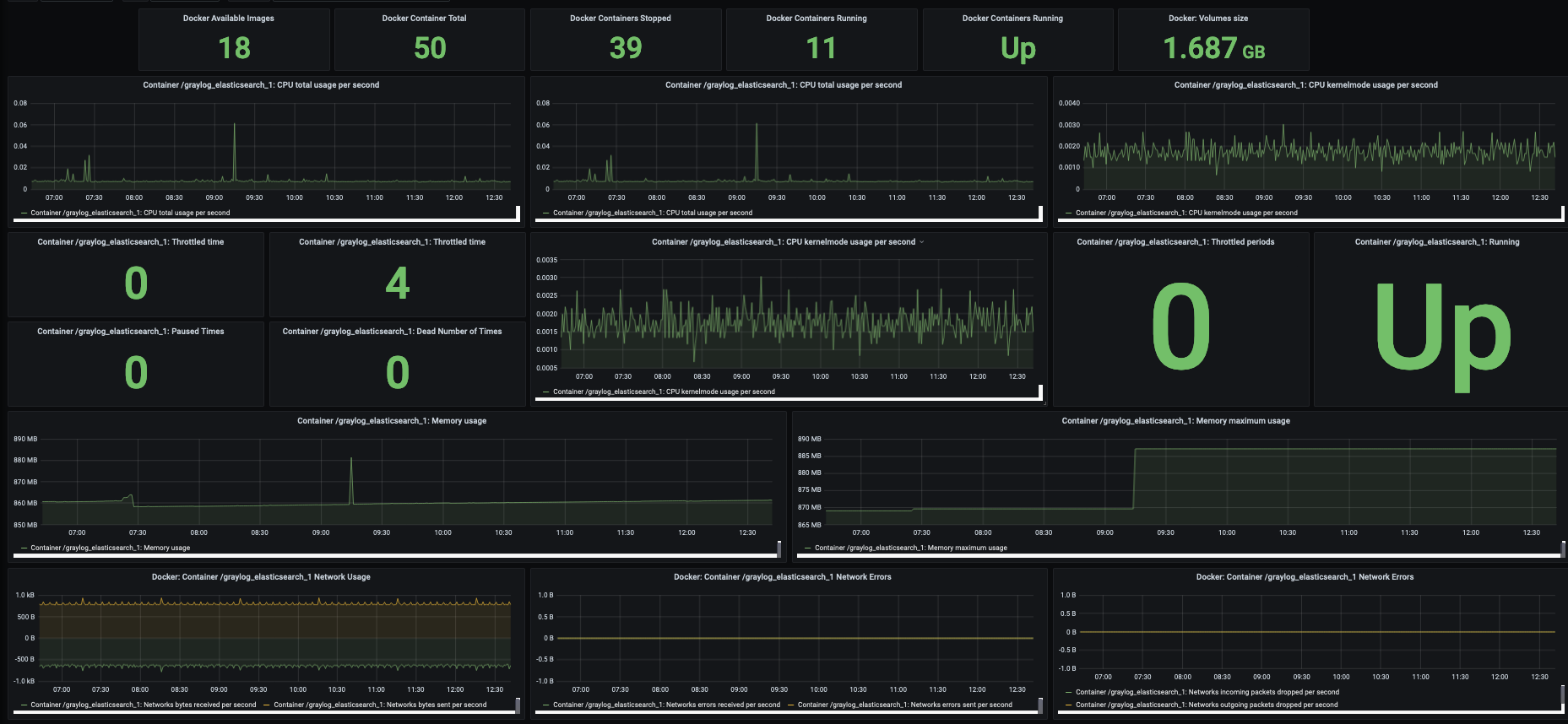Toggle CPU kernelmode legend in the middle graph
1568x724 pixels.
[x=664, y=392]
